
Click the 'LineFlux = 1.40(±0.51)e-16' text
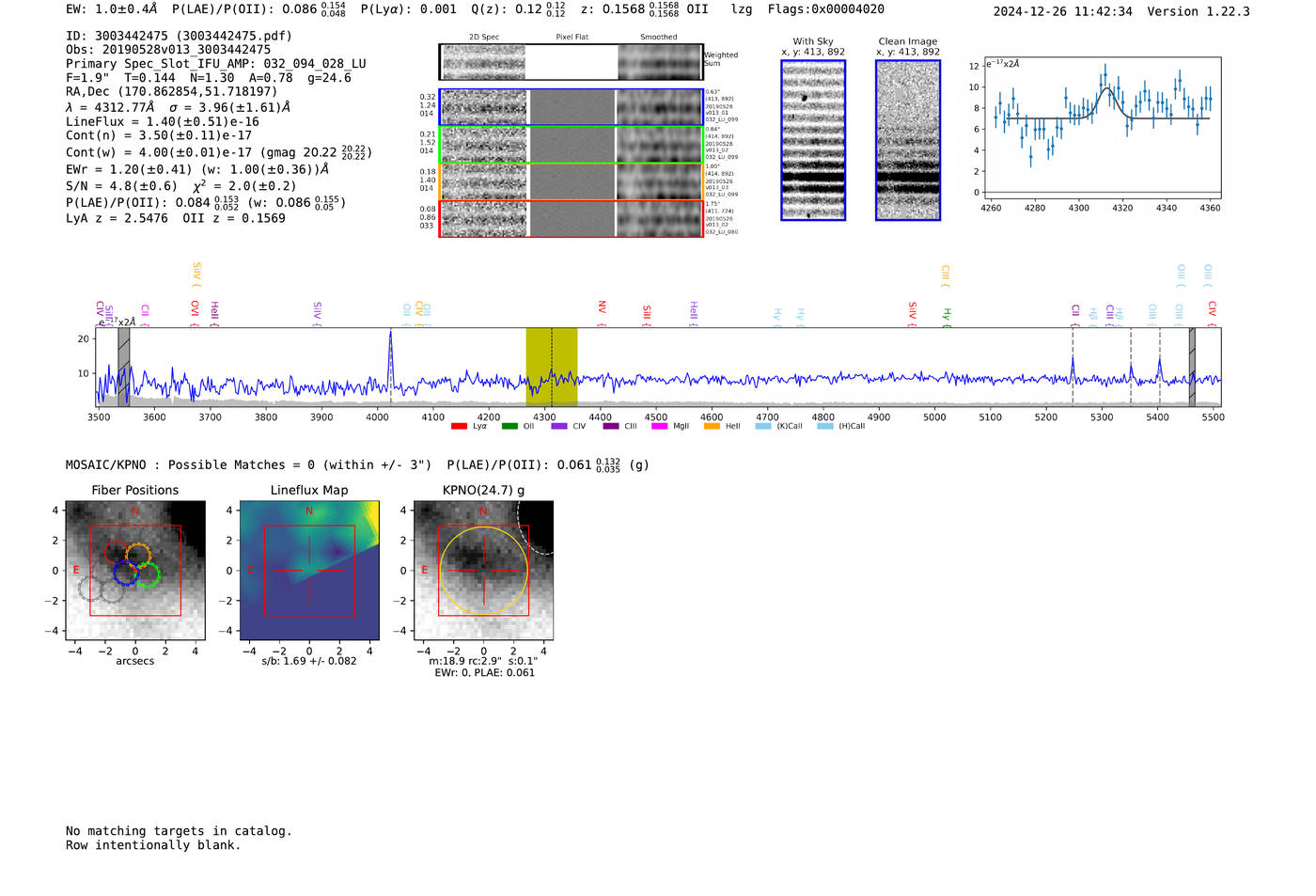[162, 121]
